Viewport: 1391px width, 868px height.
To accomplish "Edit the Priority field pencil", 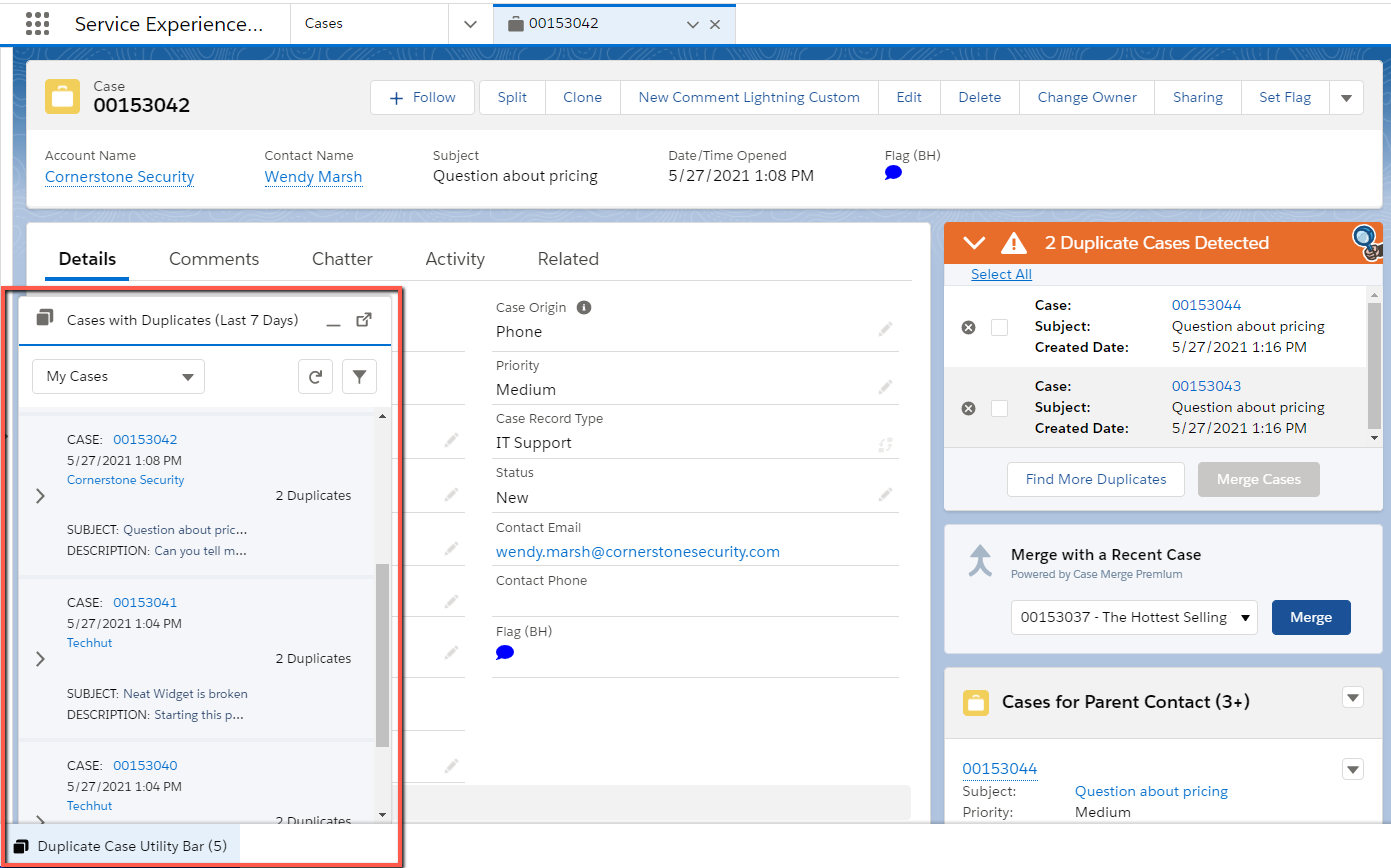I will click(885, 387).
